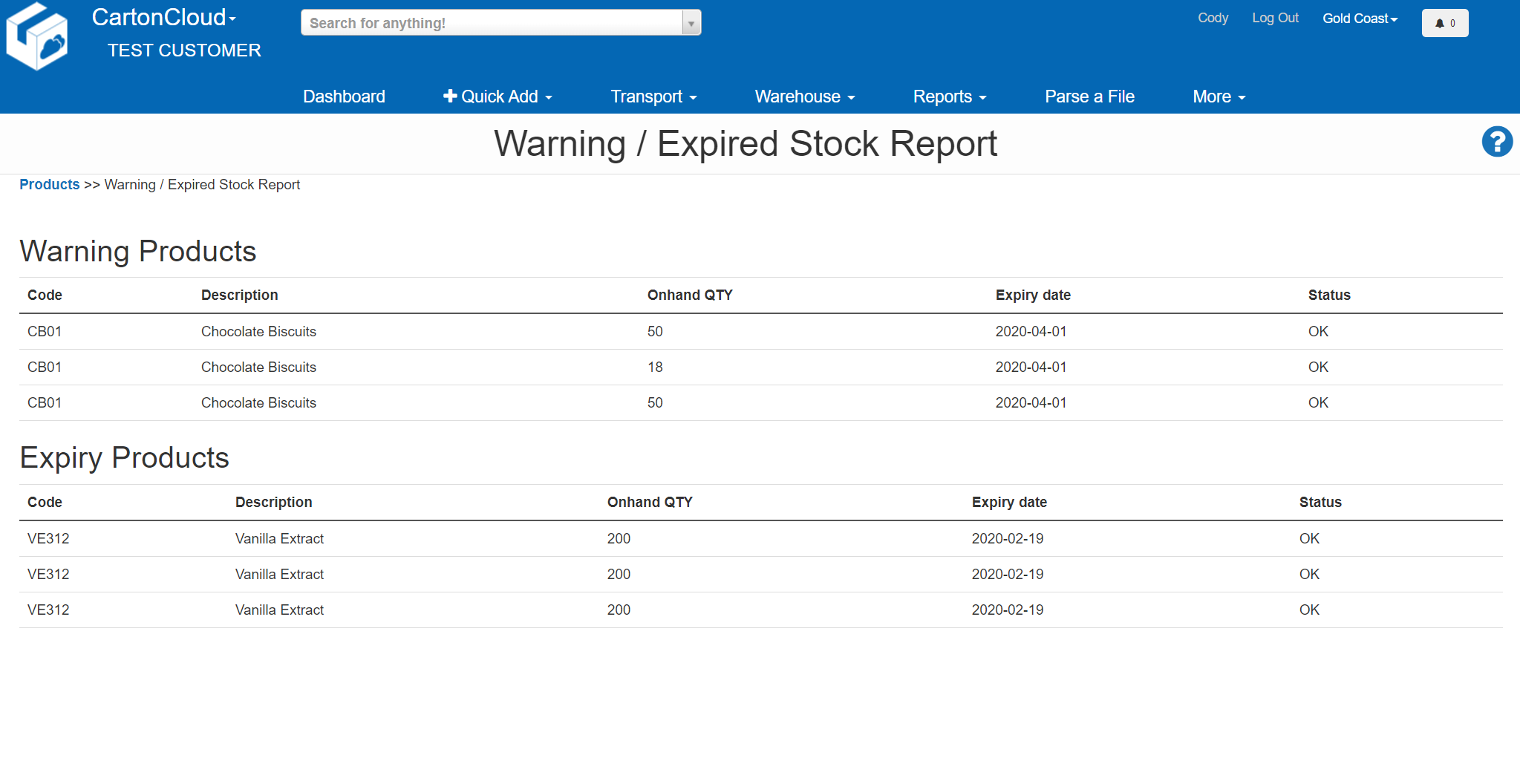Click the notification bell icon
The height and width of the screenshot is (784, 1520).
click(1438, 22)
